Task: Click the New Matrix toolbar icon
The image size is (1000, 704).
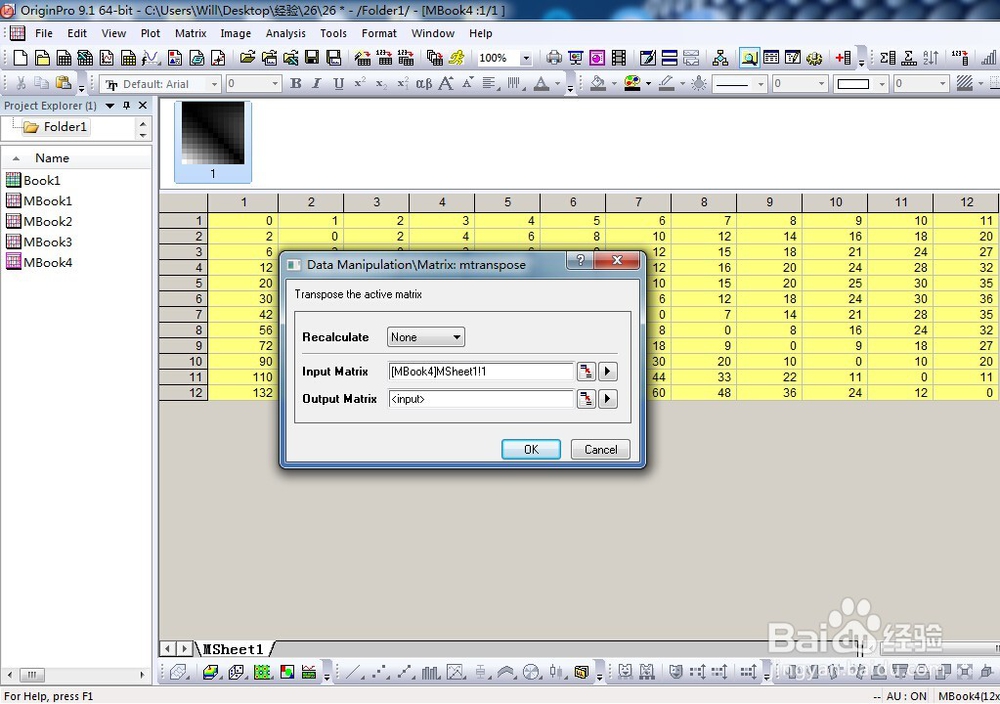Action: pos(128,58)
